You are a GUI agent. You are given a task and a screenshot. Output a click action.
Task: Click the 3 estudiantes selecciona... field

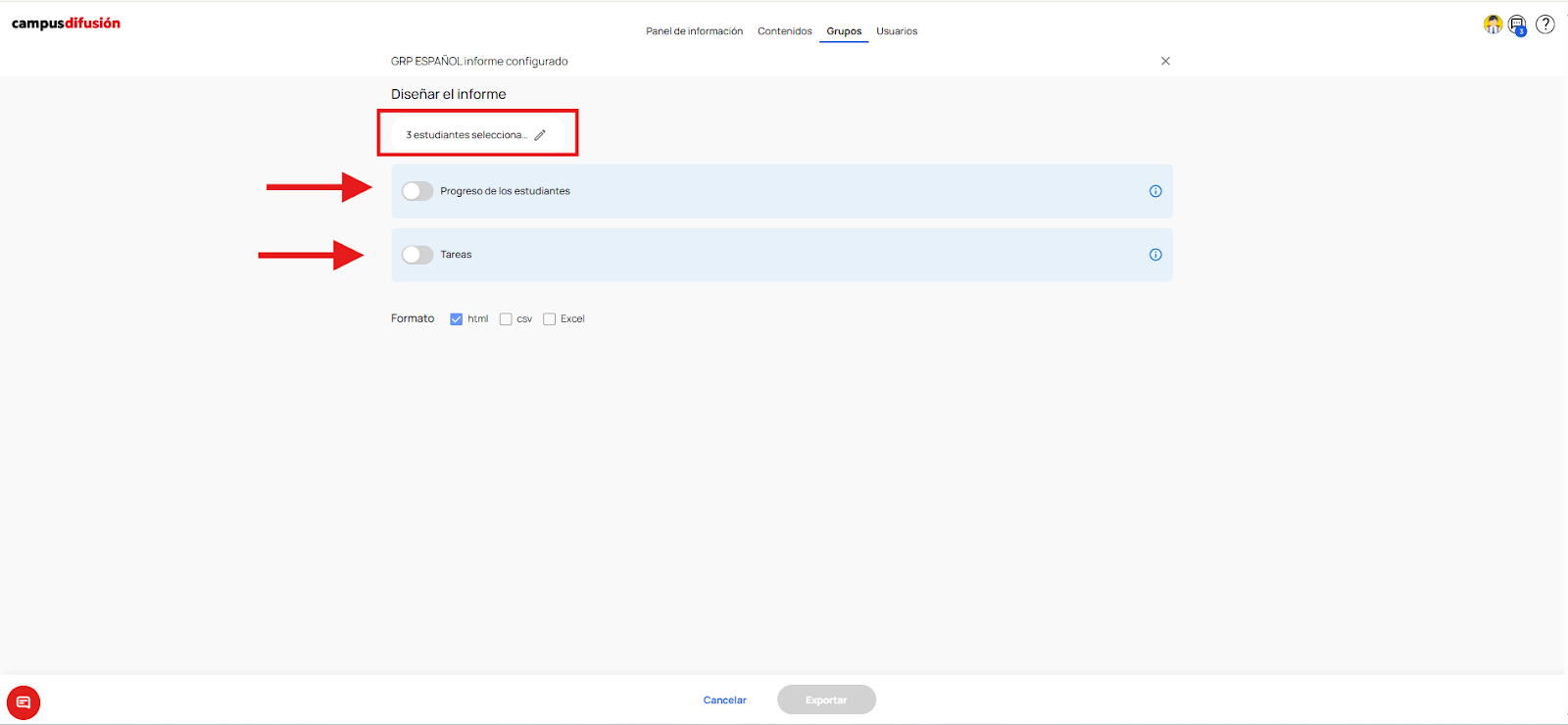coord(477,135)
